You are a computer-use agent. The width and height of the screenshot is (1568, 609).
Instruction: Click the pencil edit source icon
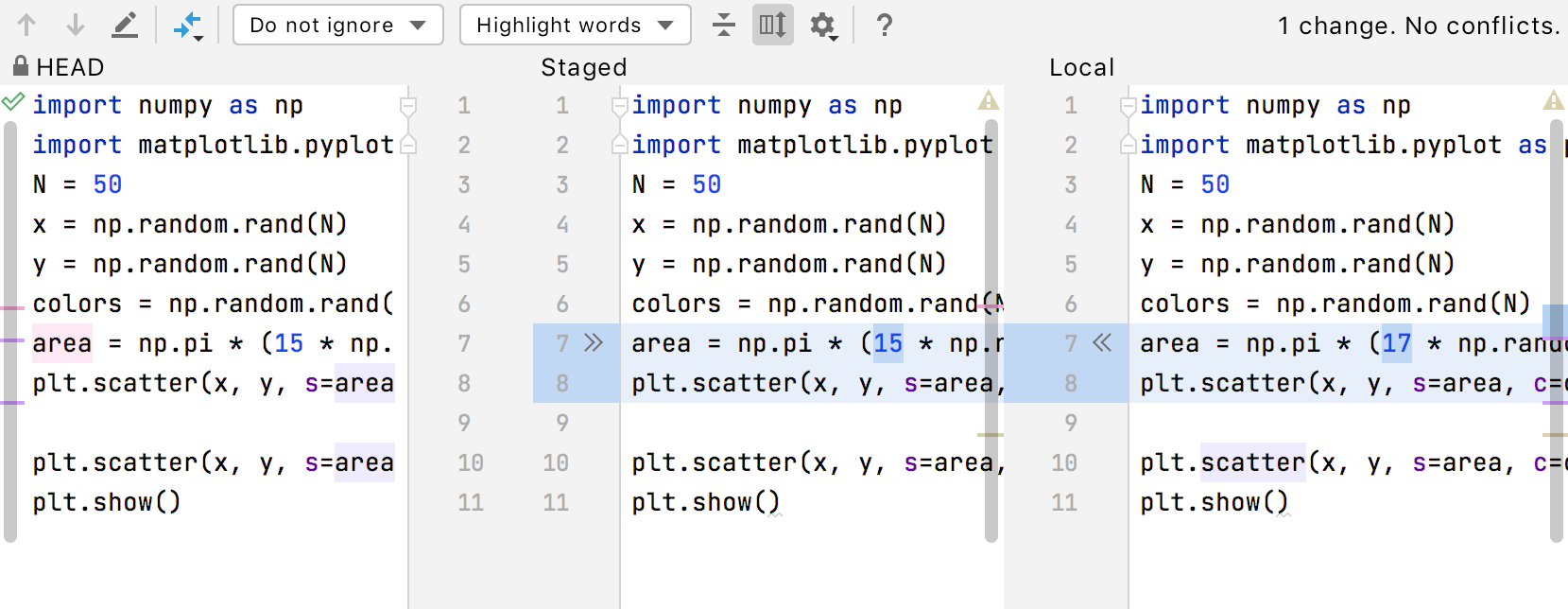pos(125,26)
